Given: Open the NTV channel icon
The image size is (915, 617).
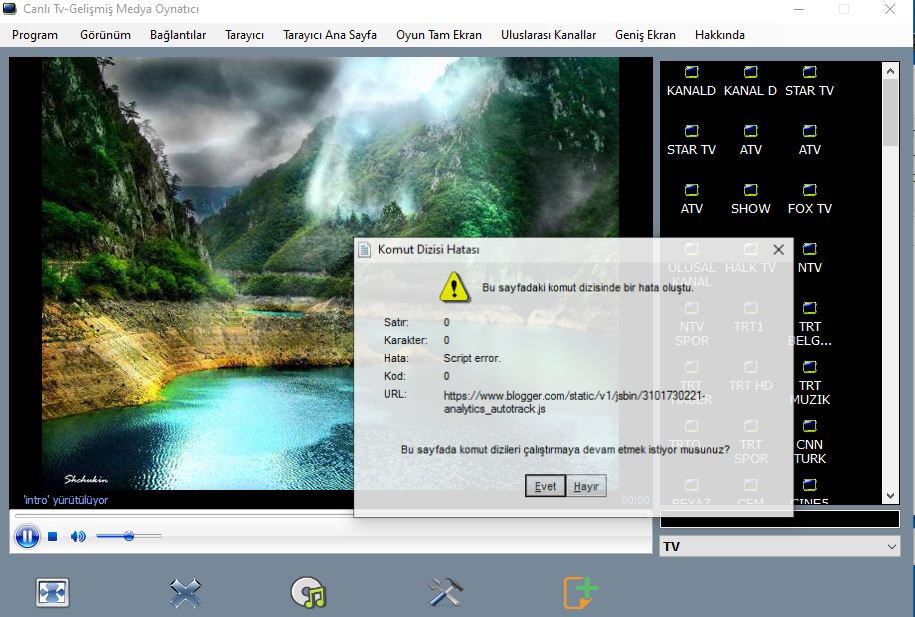Looking at the screenshot, I should pyautogui.click(x=809, y=249).
